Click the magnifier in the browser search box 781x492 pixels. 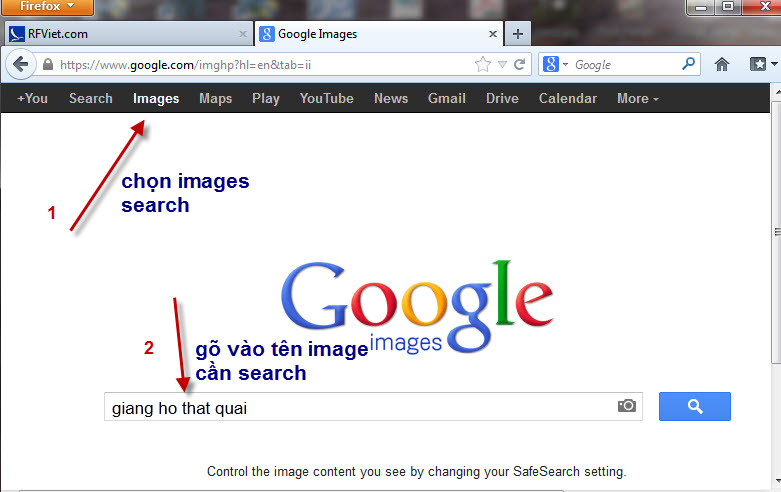point(689,64)
